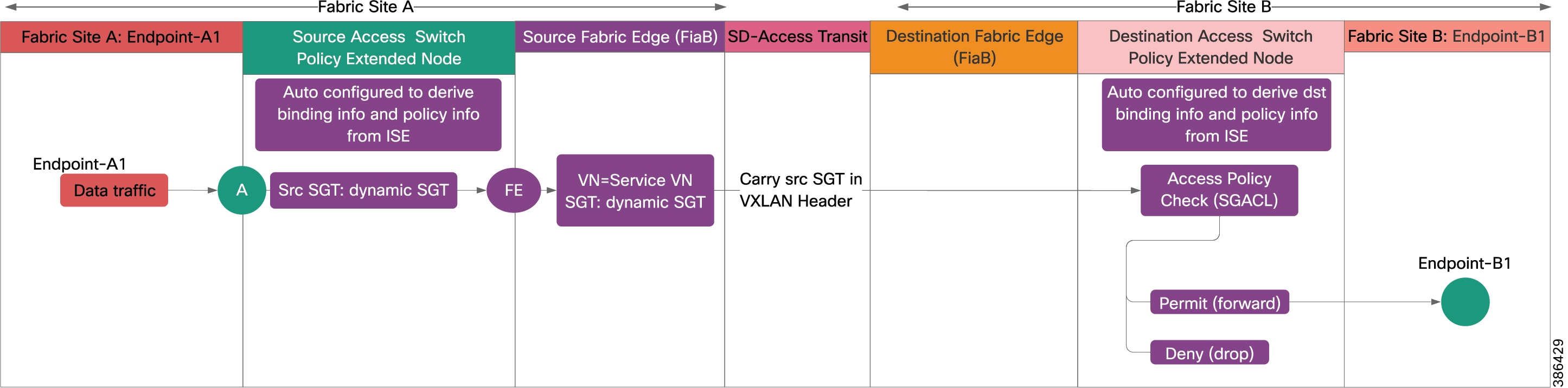Select the Src SGT: dynamic SGT box

tap(363, 190)
